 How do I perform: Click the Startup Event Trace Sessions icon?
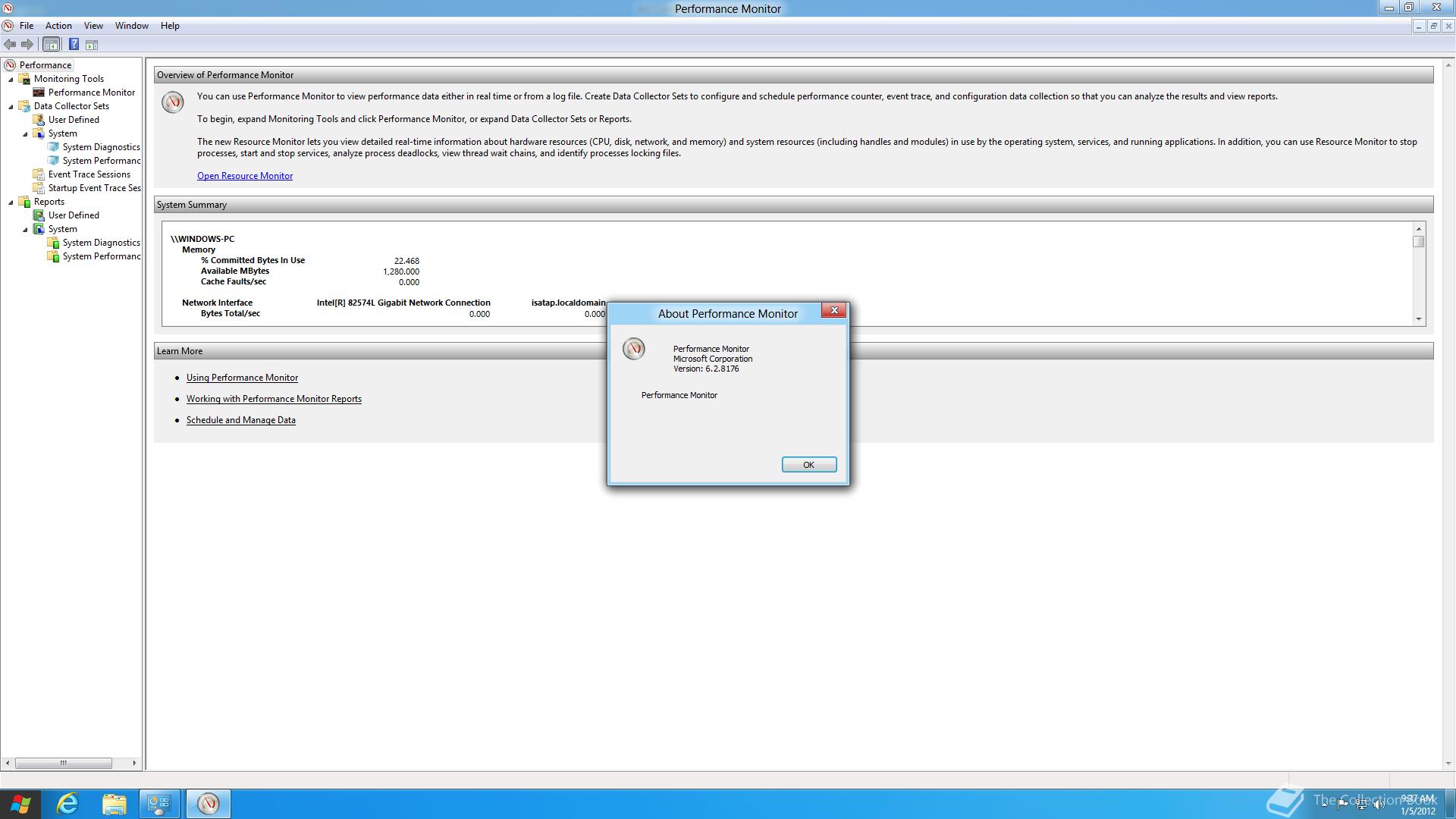click(39, 188)
